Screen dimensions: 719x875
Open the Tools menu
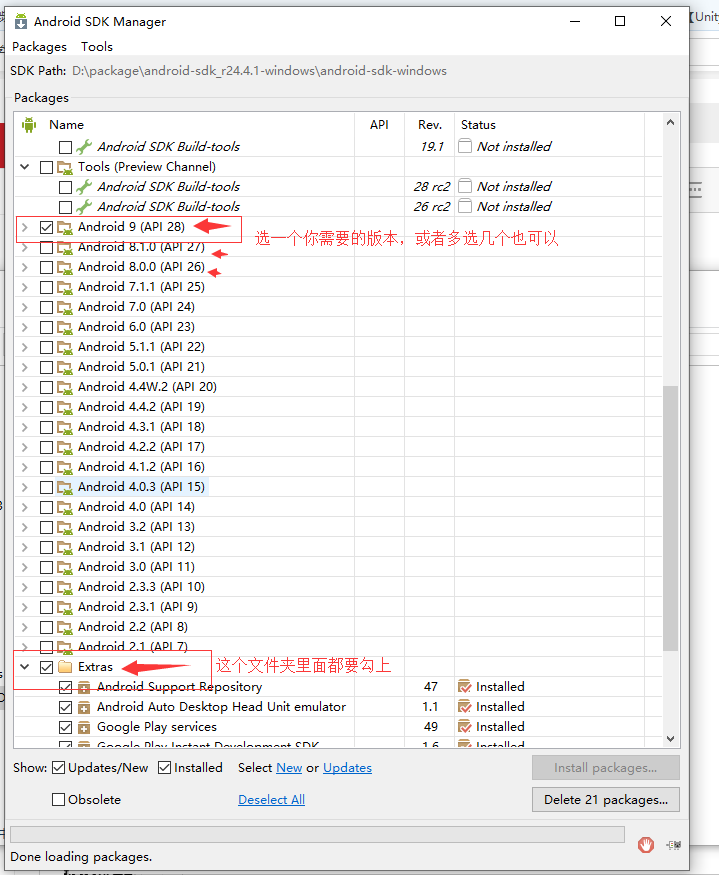pos(97,47)
